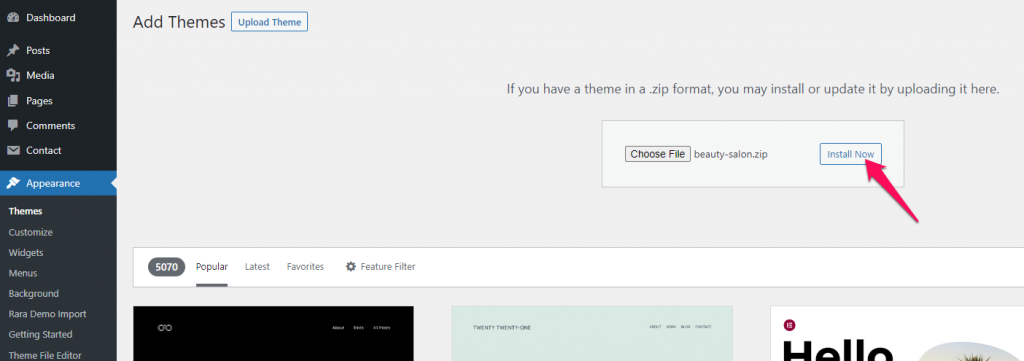Select the Popular themes tab

tap(212, 266)
